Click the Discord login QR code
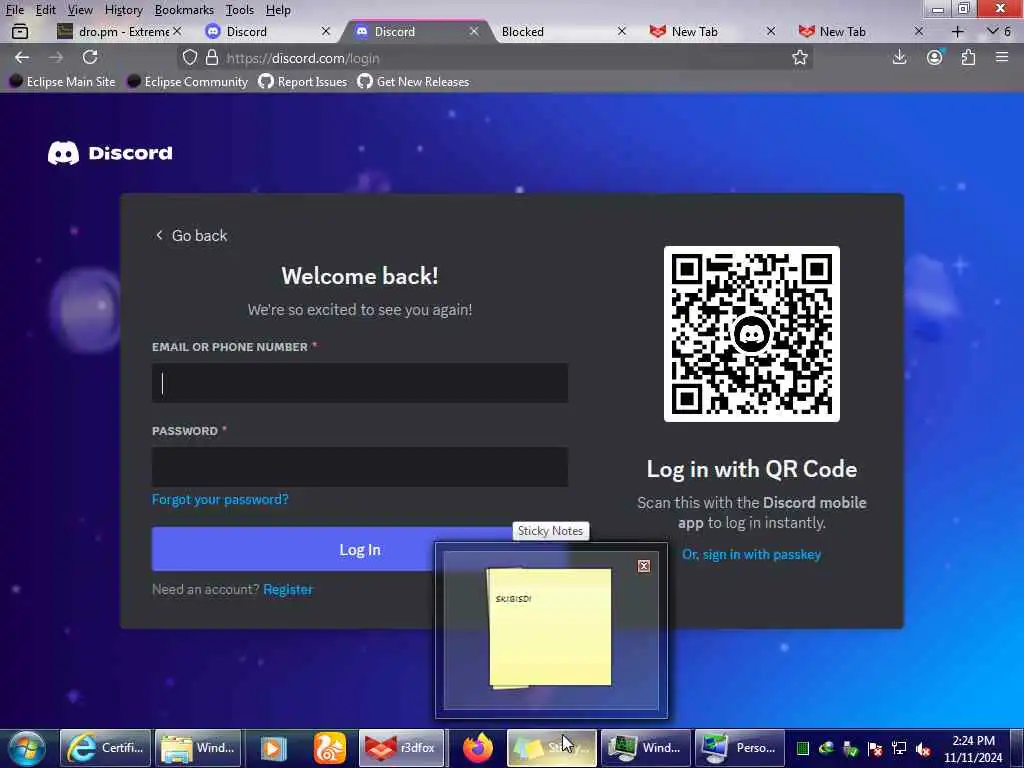The width and height of the screenshot is (1024, 768). coord(752,334)
